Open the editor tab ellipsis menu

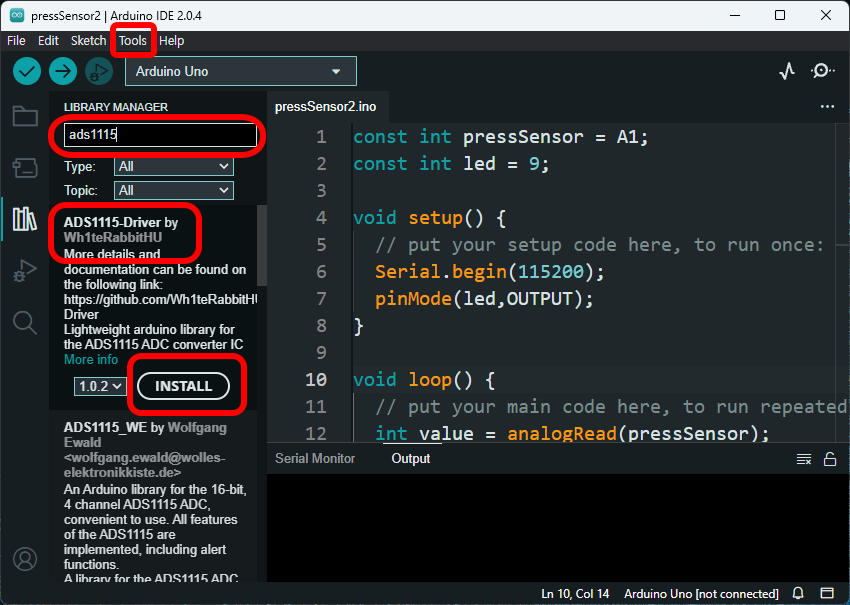pyautogui.click(x=827, y=107)
